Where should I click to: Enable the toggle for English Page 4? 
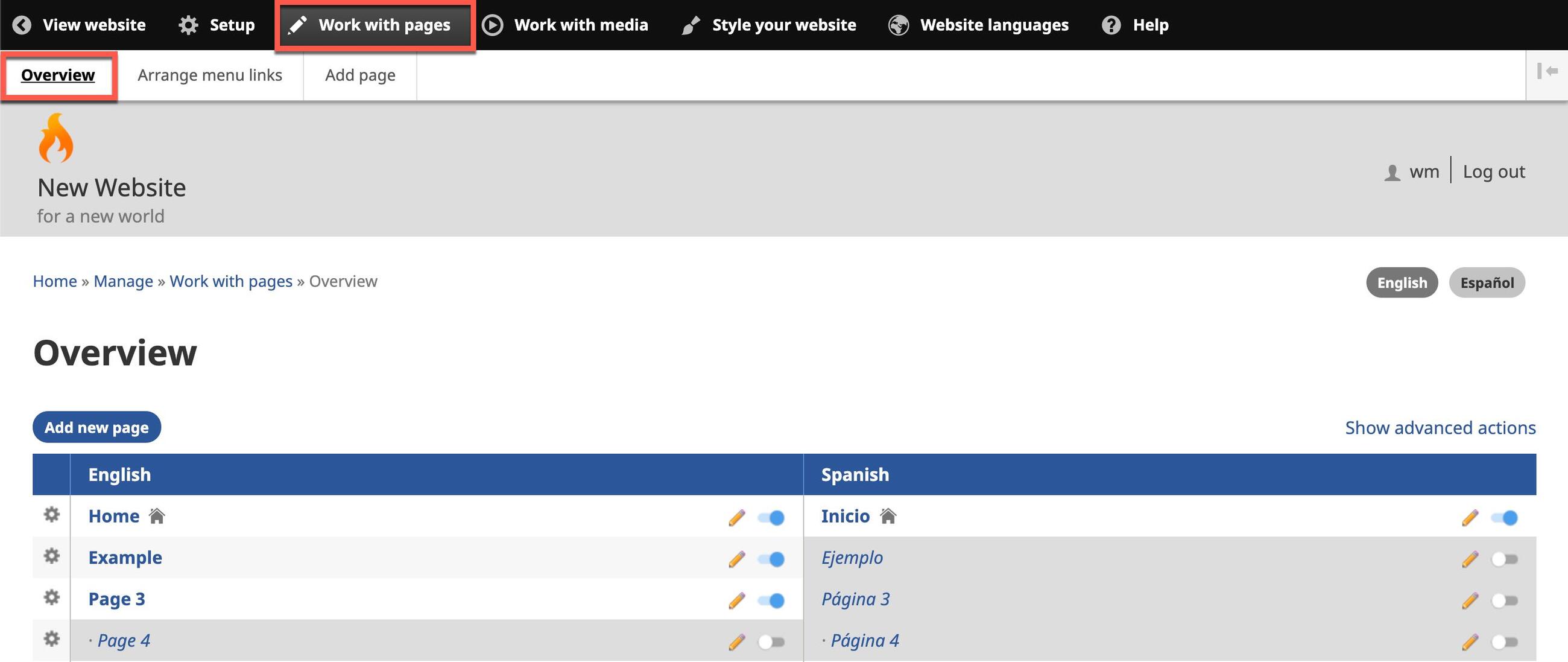(x=771, y=642)
